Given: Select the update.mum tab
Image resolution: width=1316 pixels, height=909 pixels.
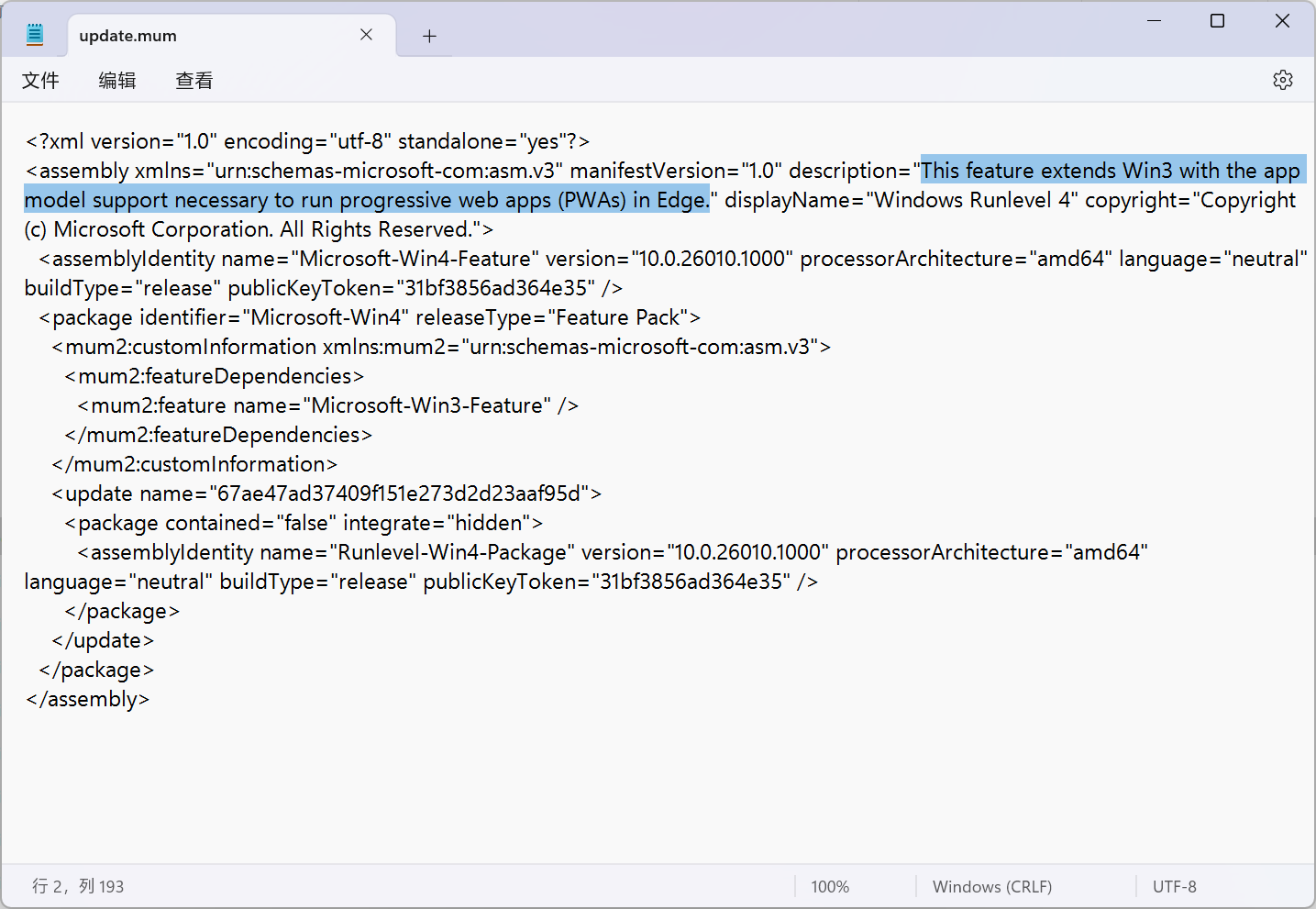Looking at the screenshot, I should (232, 36).
